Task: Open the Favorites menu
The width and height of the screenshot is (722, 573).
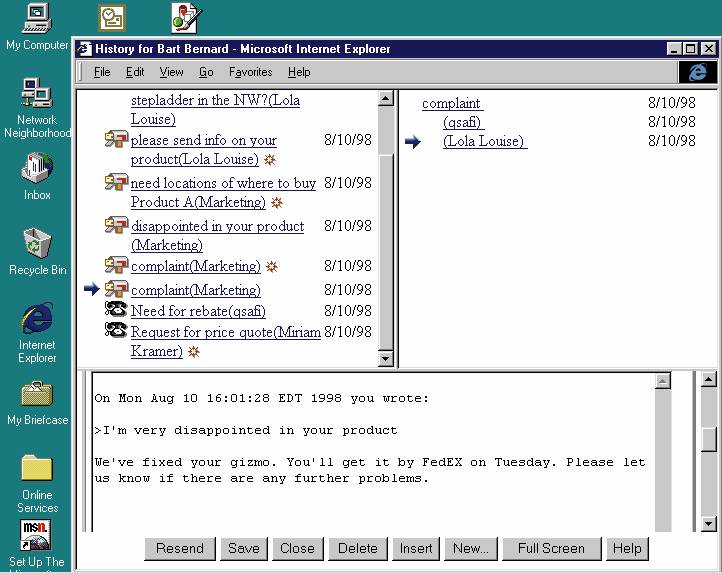Action: 250,72
